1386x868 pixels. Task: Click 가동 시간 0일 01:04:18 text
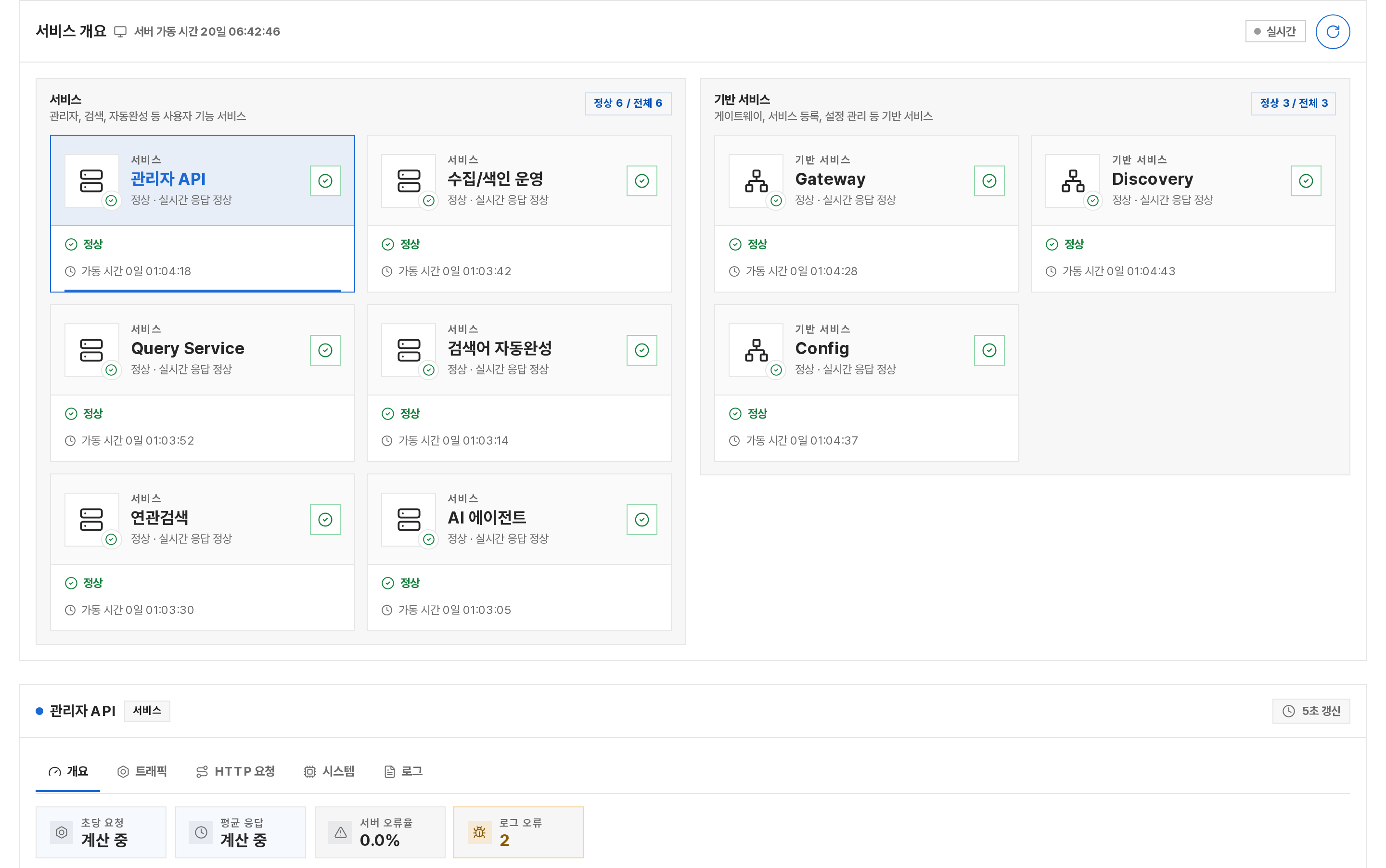136,271
